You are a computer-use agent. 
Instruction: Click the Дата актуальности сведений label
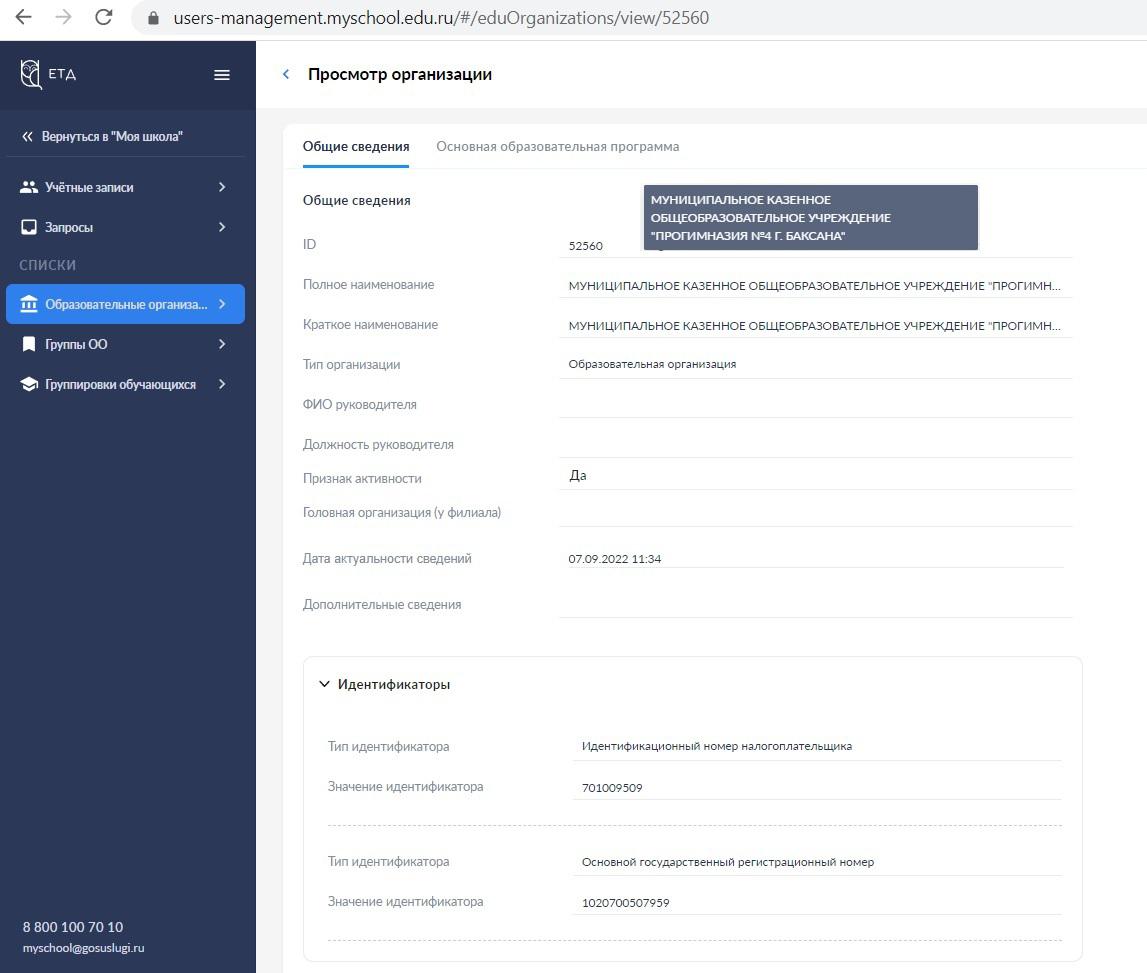tap(387, 559)
